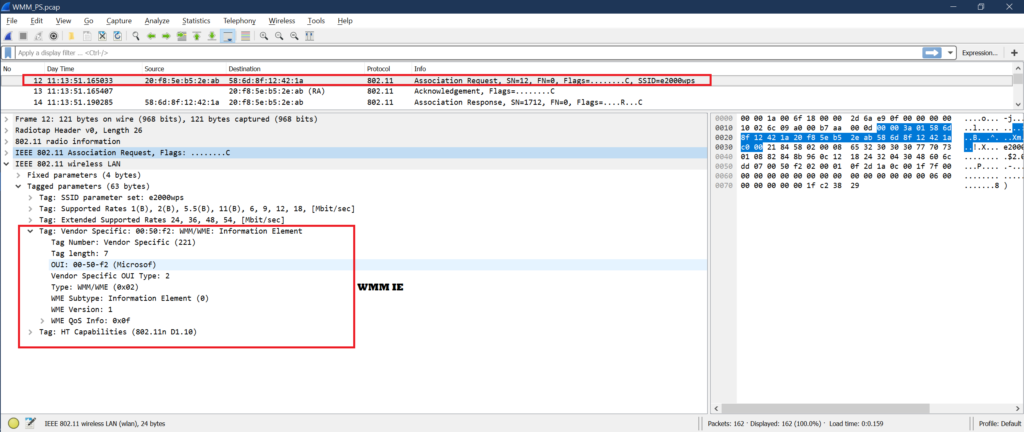Reload this capture file icon

[118, 36]
